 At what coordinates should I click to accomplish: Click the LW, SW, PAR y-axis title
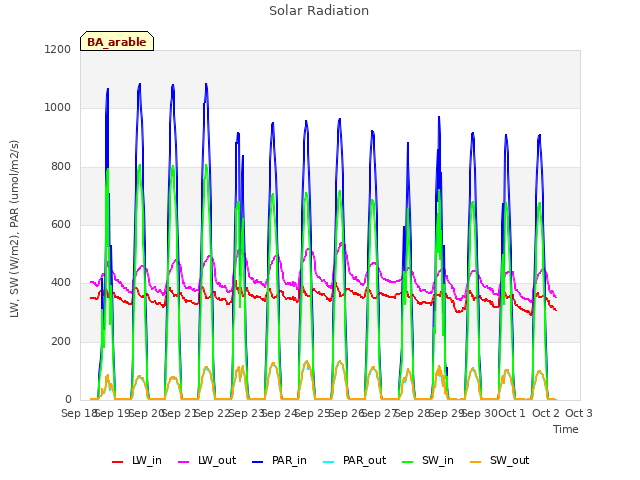tap(14, 229)
